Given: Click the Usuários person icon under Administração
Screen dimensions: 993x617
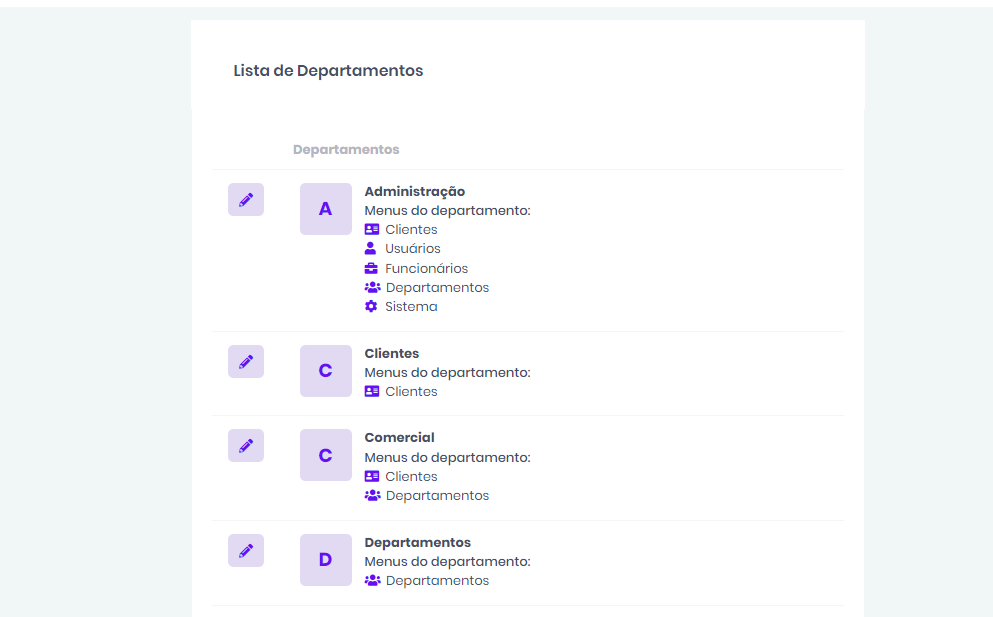Looking at the screenshot, I should pos(371,248).
